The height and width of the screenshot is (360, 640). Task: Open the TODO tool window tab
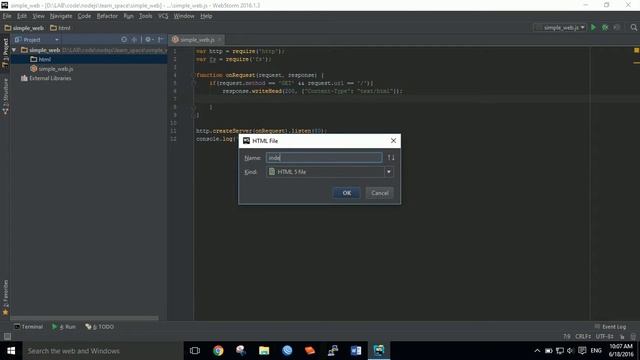click(100, 327)
